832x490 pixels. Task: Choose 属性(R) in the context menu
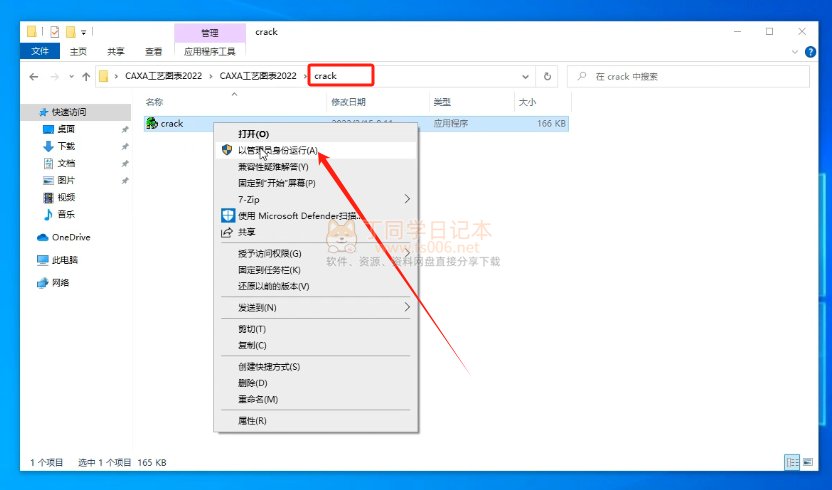click(x=316, y=420)
